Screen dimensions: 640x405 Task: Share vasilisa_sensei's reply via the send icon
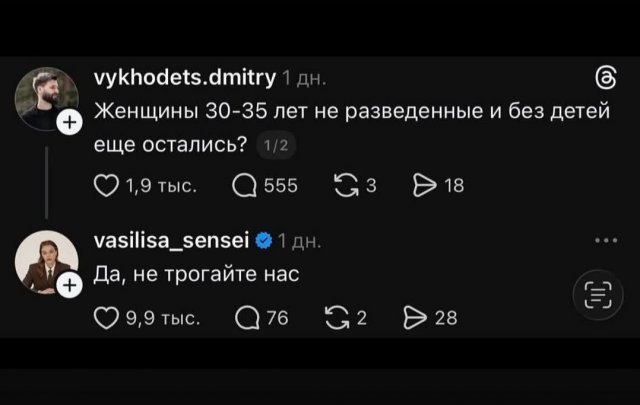(x=415, y=318)
